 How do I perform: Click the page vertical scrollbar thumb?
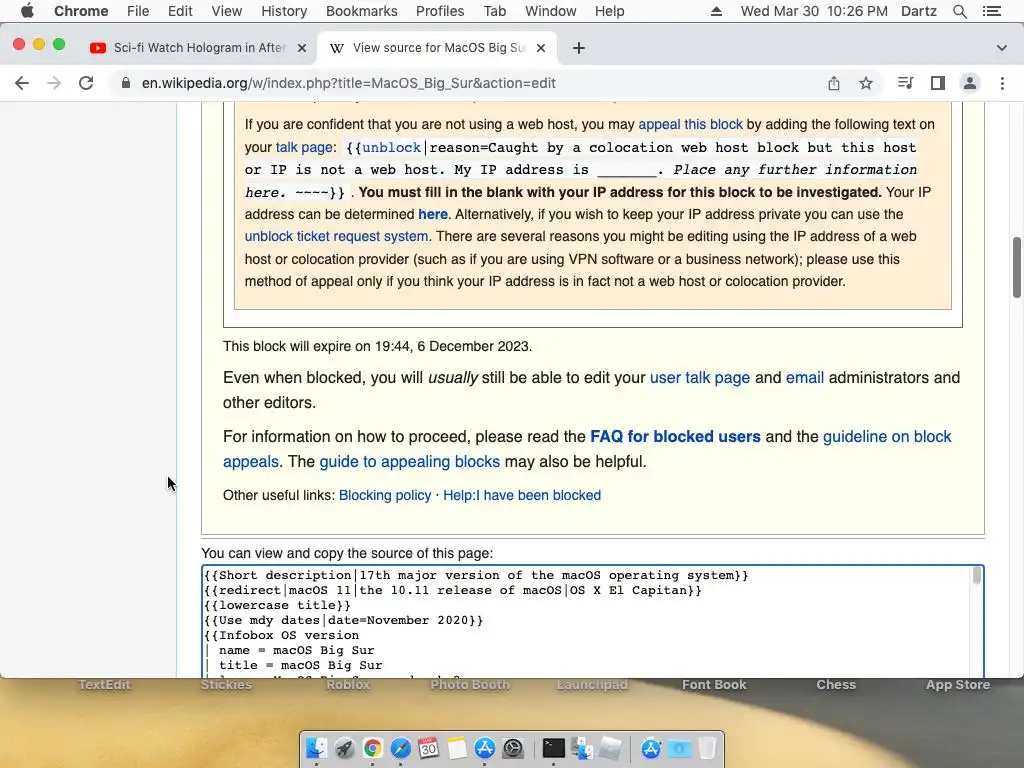(1017, 267)
